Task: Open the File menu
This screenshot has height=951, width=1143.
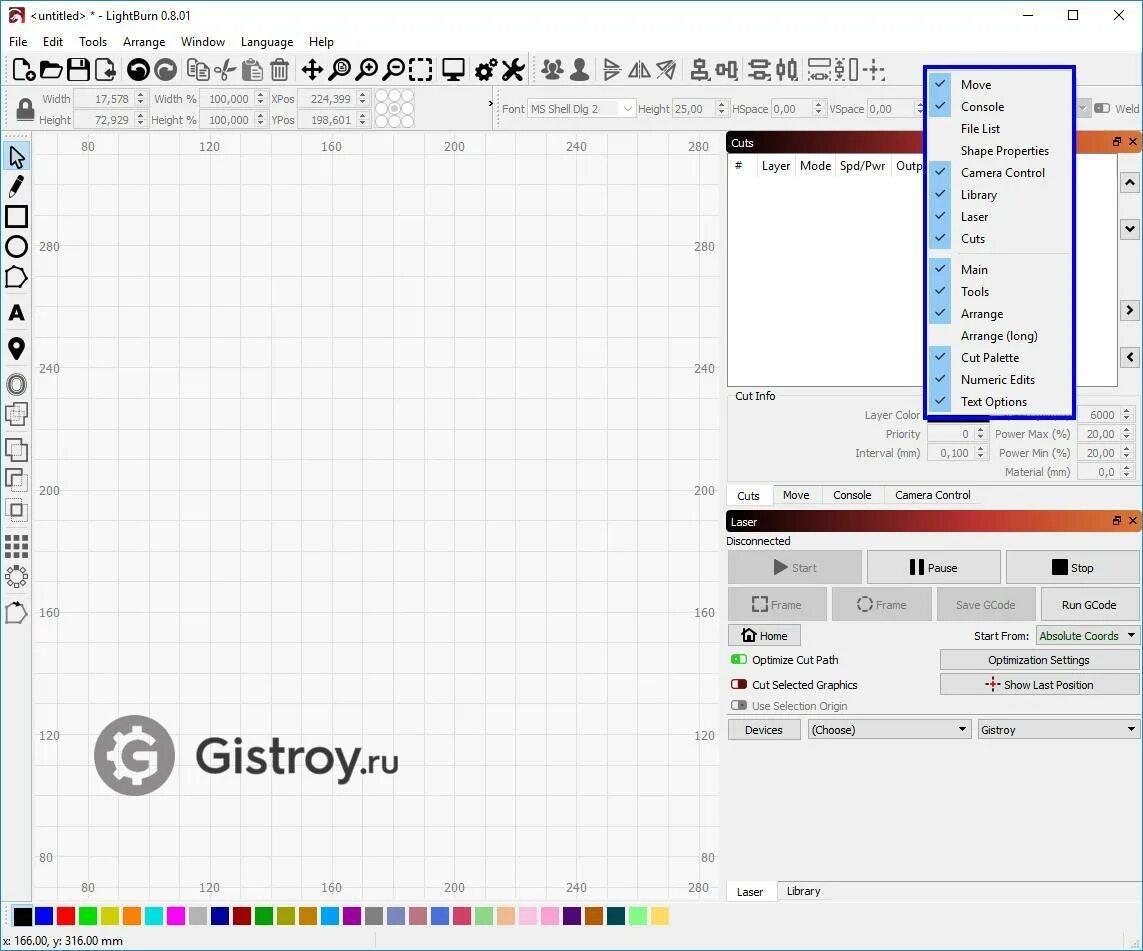Action: pos(18,42)
